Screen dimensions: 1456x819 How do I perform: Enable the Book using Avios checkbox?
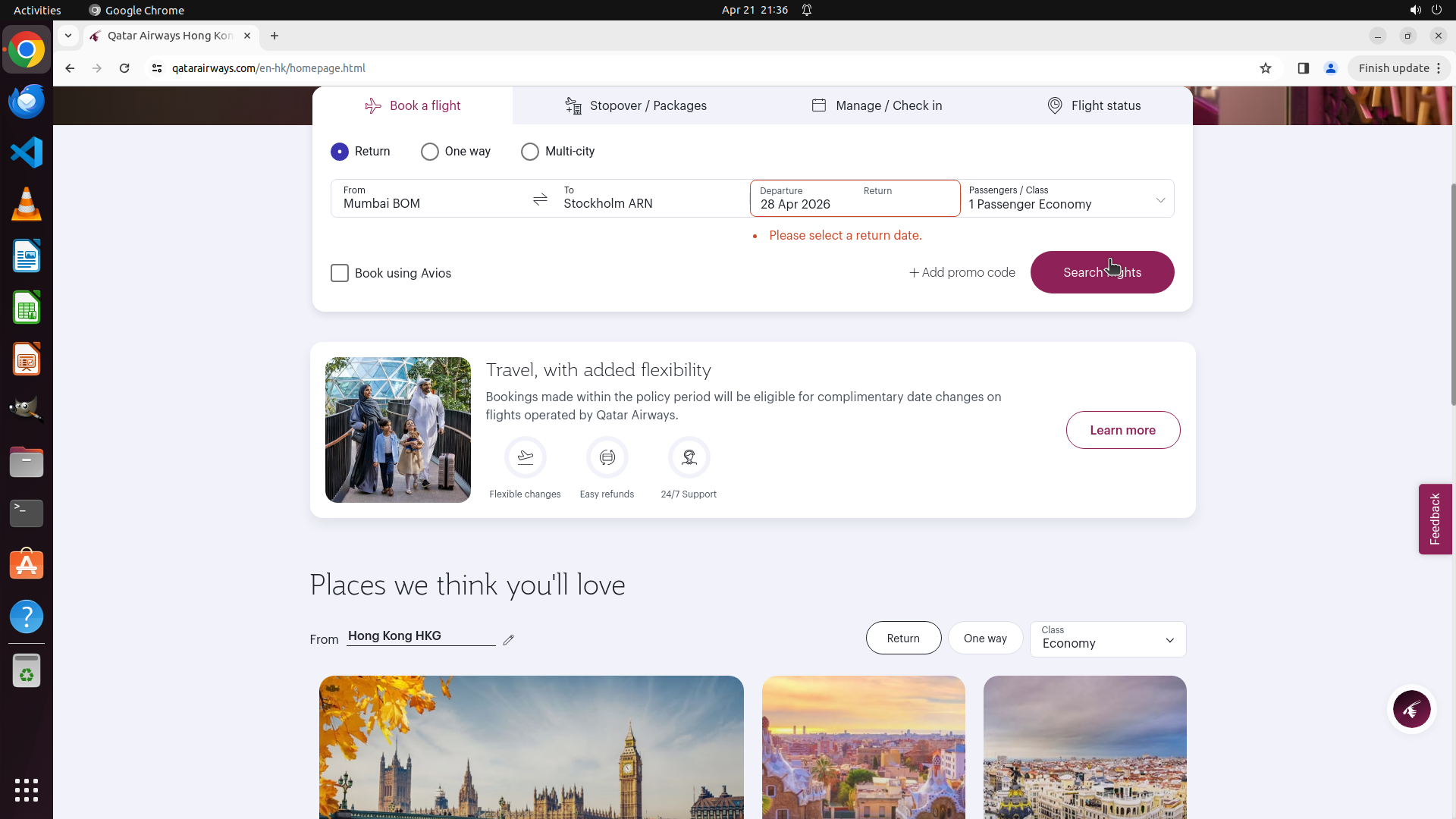pyautogui.click(x=340, y=273)
